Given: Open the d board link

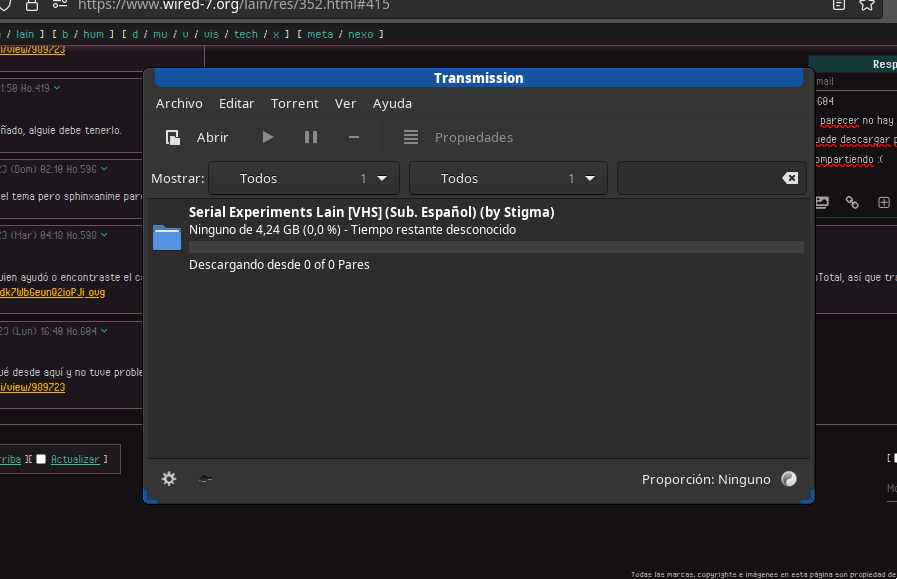Looking at the screenshot, I should [x=135, y=34].
